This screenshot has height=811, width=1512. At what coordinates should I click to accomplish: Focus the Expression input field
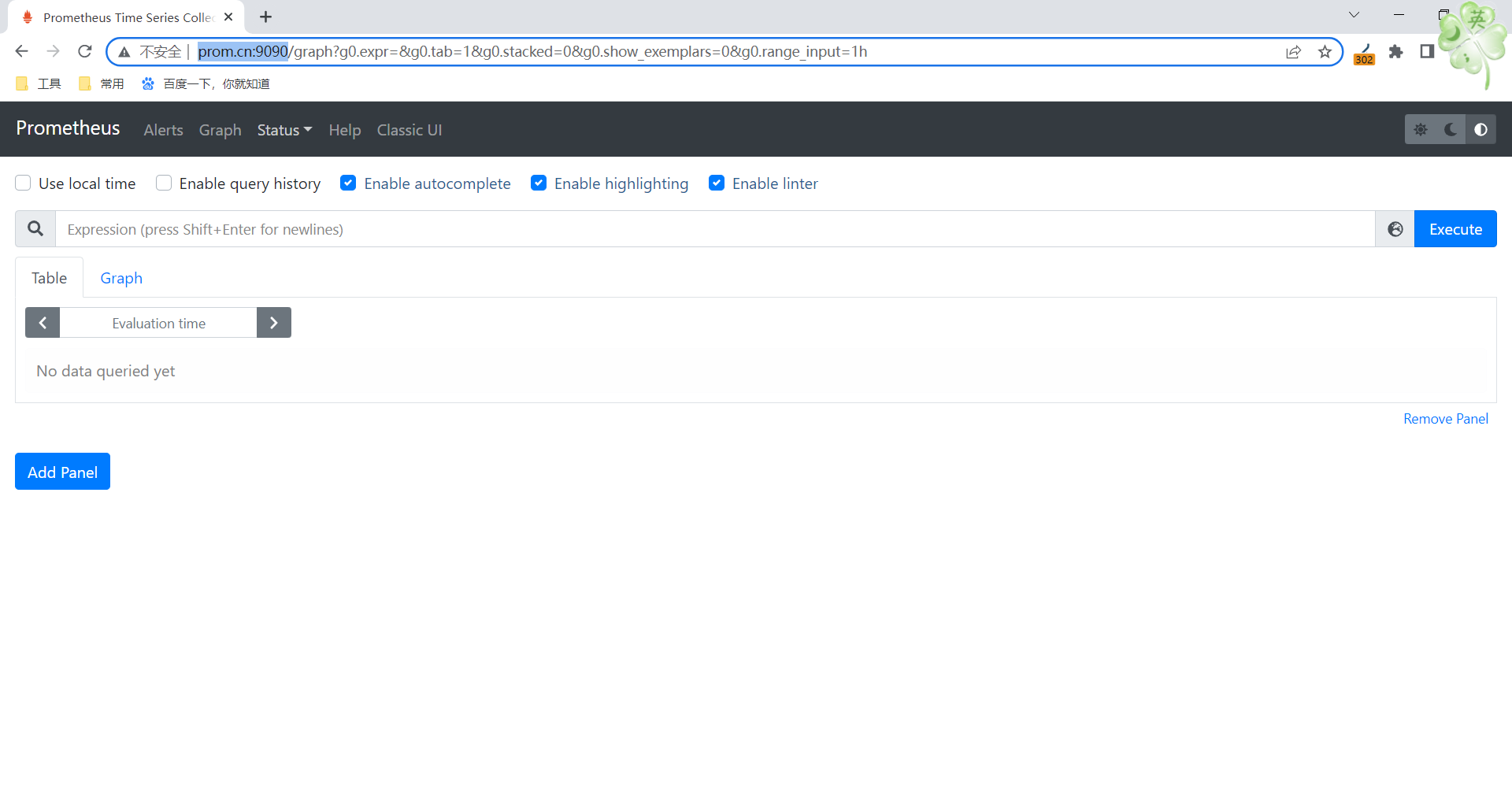click(x=715, y=228)
